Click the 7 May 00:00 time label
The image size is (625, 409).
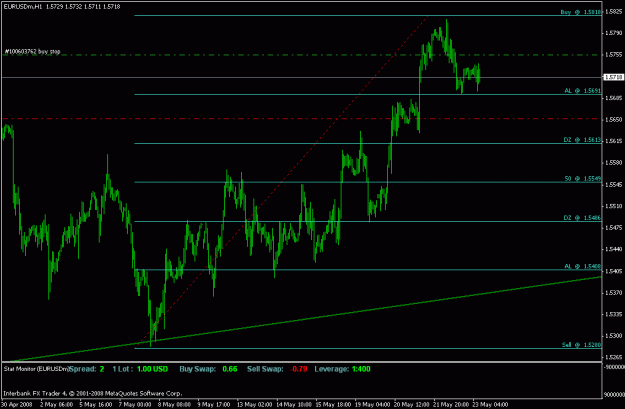pos(135,404)
